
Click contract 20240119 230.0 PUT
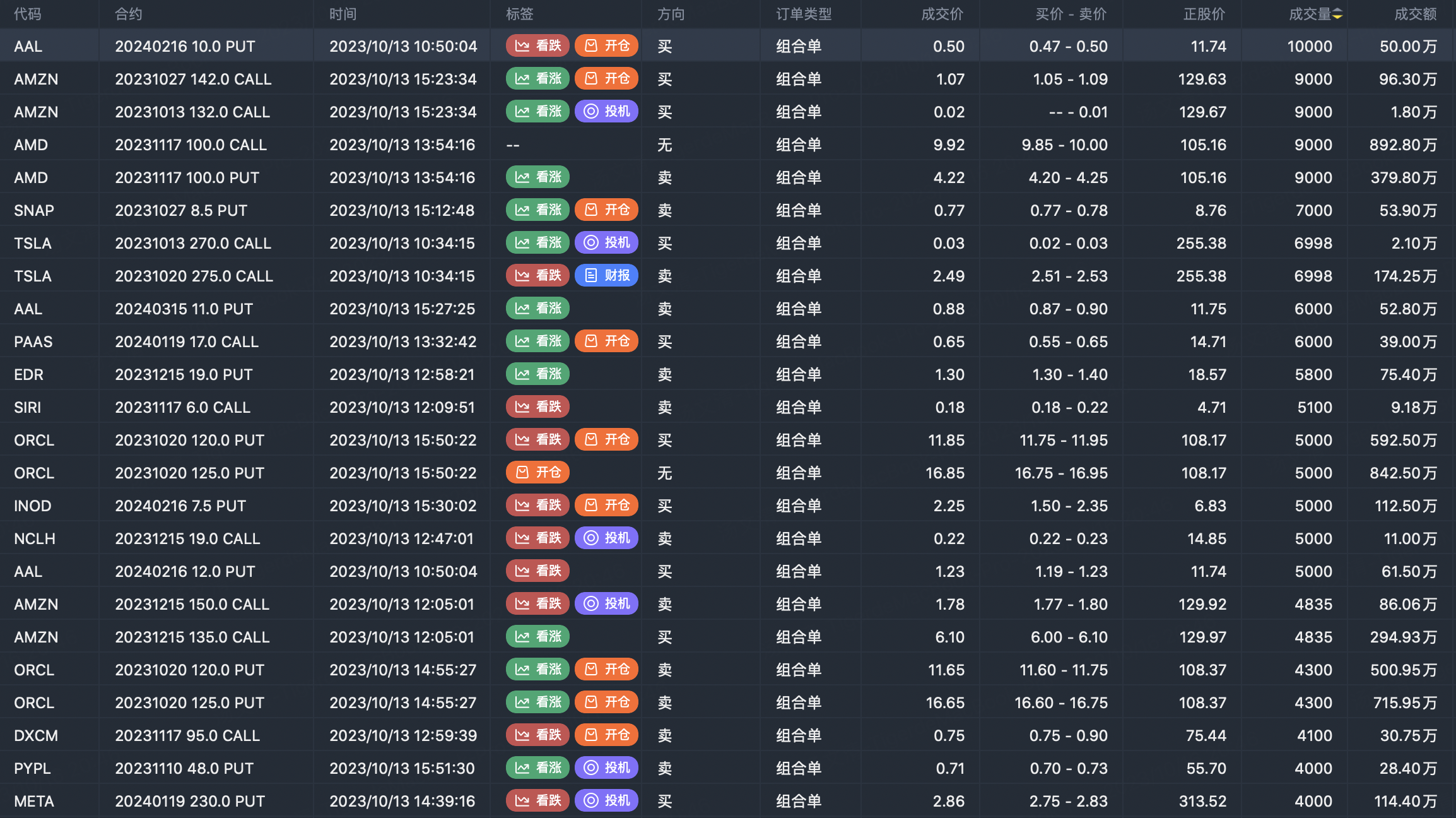pos(190,801)
